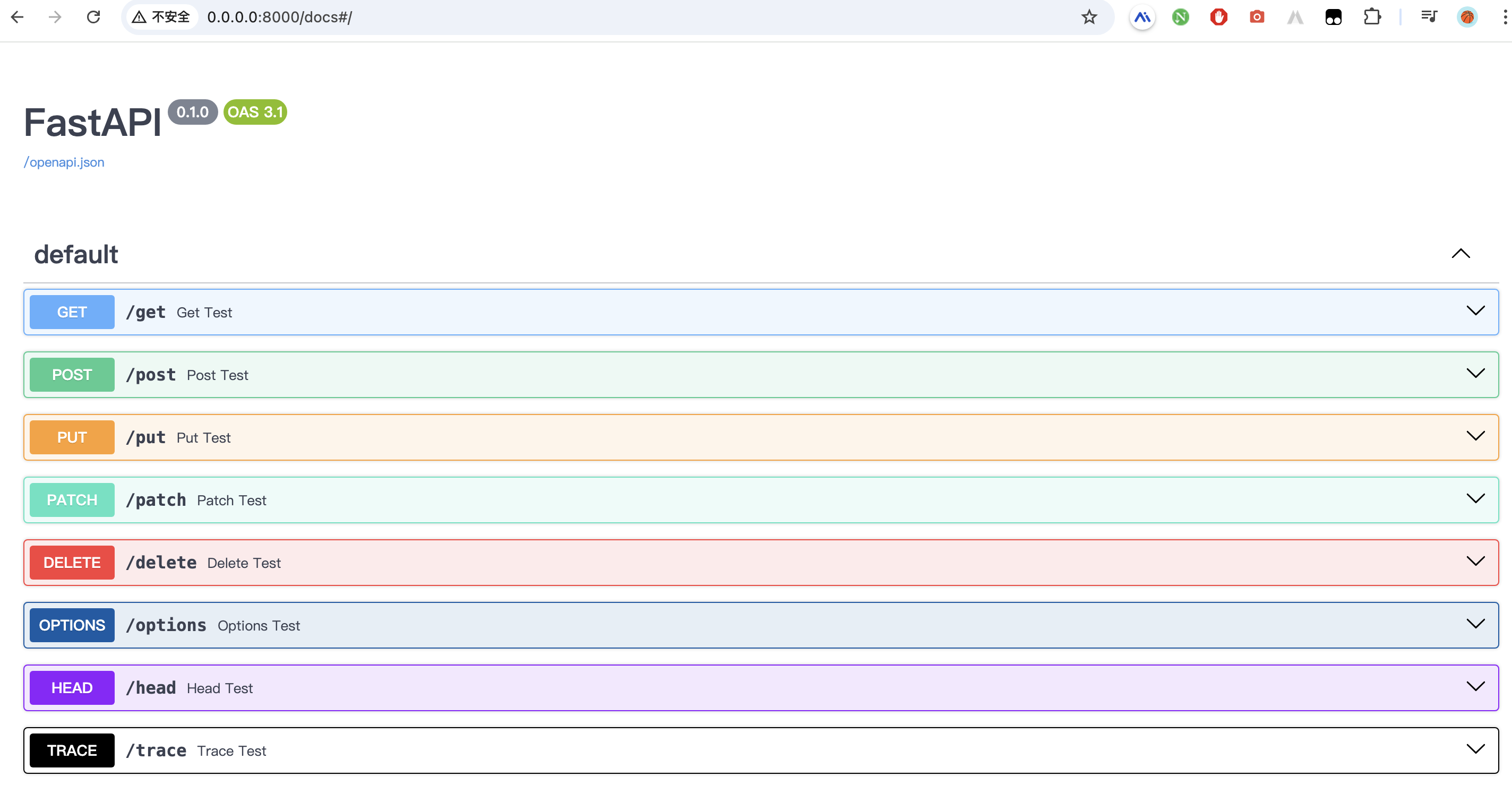Expand the DELETE /delete endpoint chevron
1512x794 pixels.
pos(1475,561)
